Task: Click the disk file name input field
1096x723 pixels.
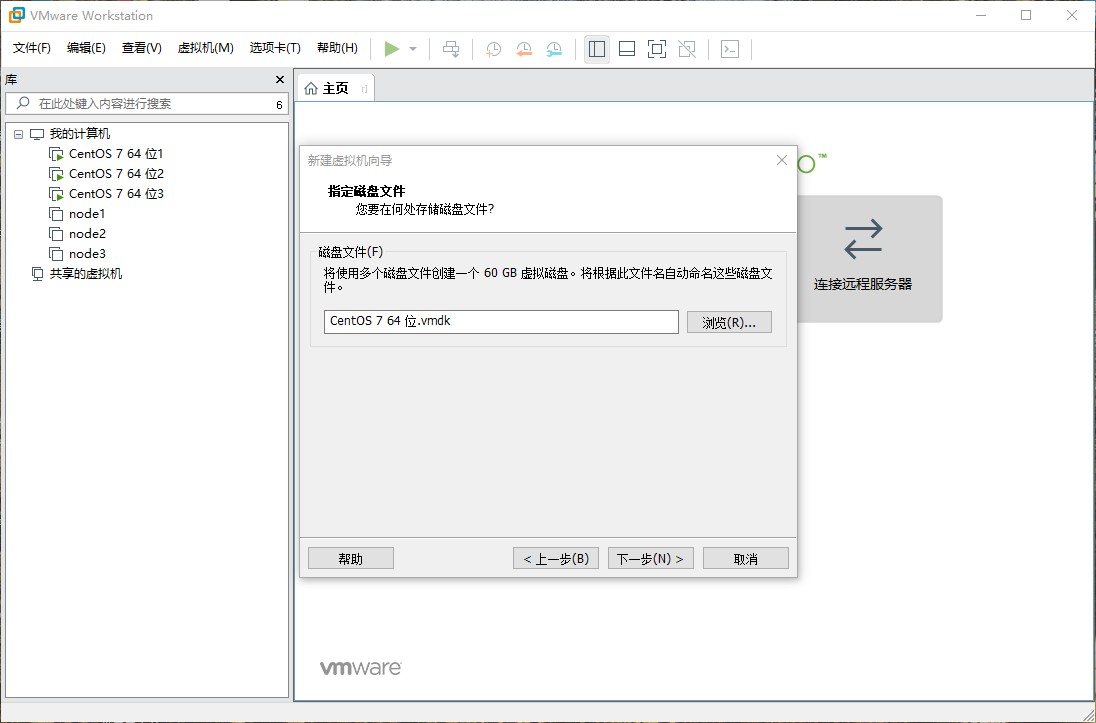Action: point(501,322)
